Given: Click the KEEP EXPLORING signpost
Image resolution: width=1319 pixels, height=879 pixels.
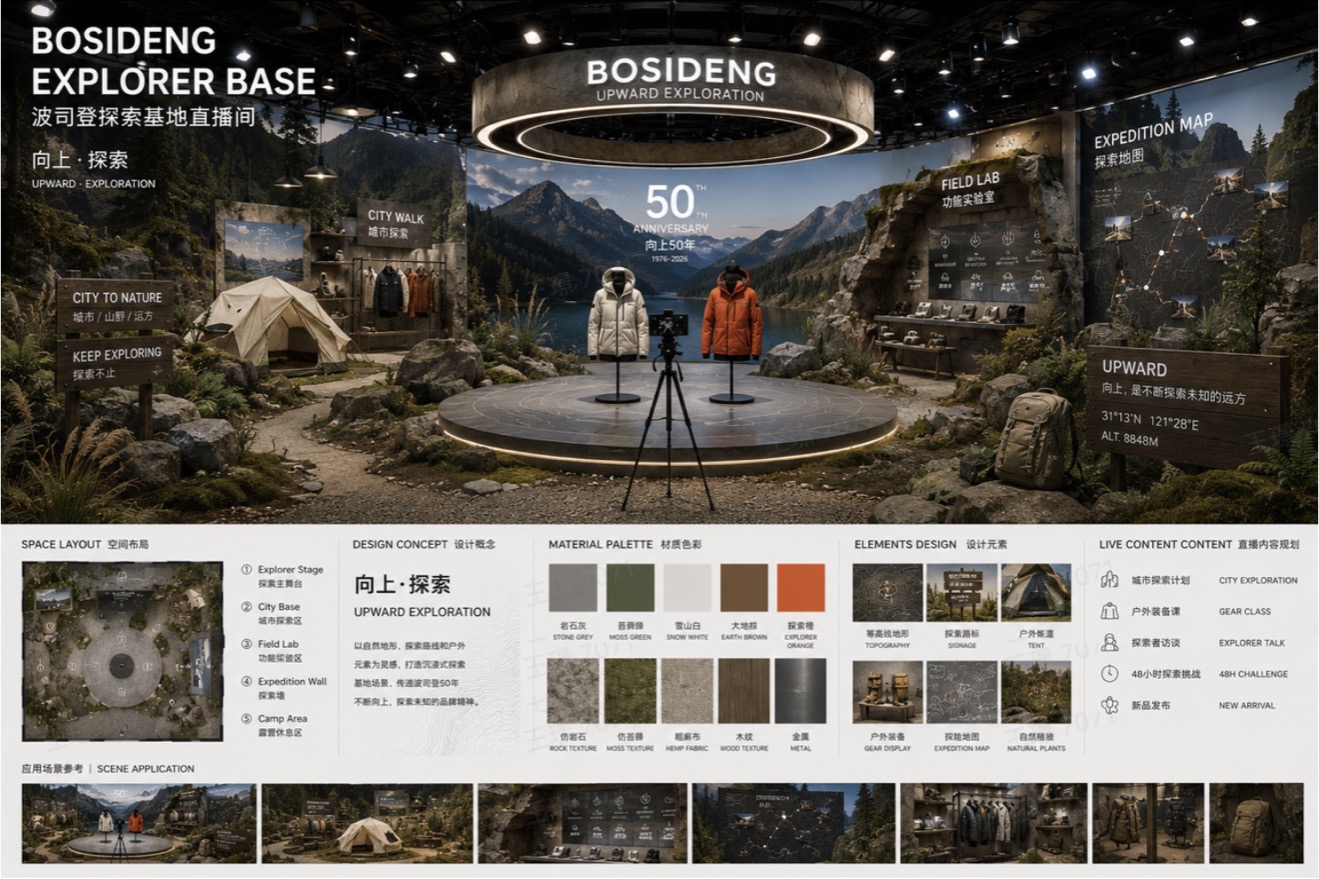Looking at the screenshot, I should click(x=114, y=363).
